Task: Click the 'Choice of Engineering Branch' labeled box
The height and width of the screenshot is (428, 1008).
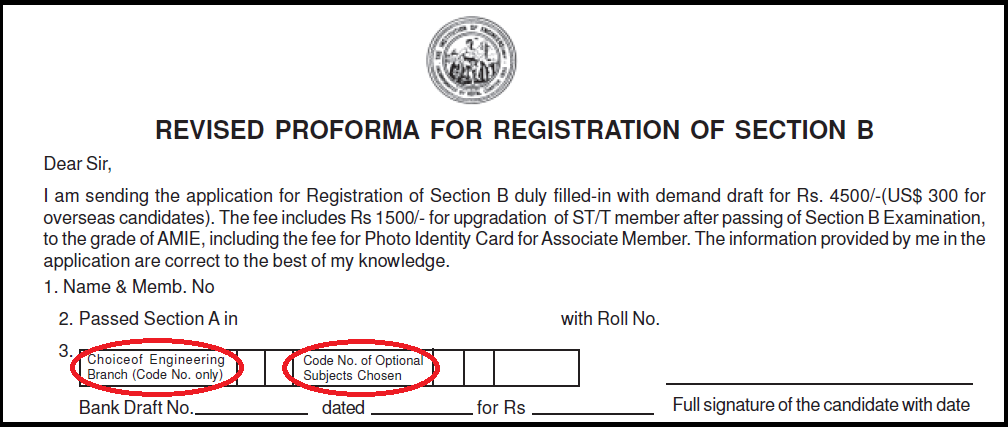Action: coord(160,367)
